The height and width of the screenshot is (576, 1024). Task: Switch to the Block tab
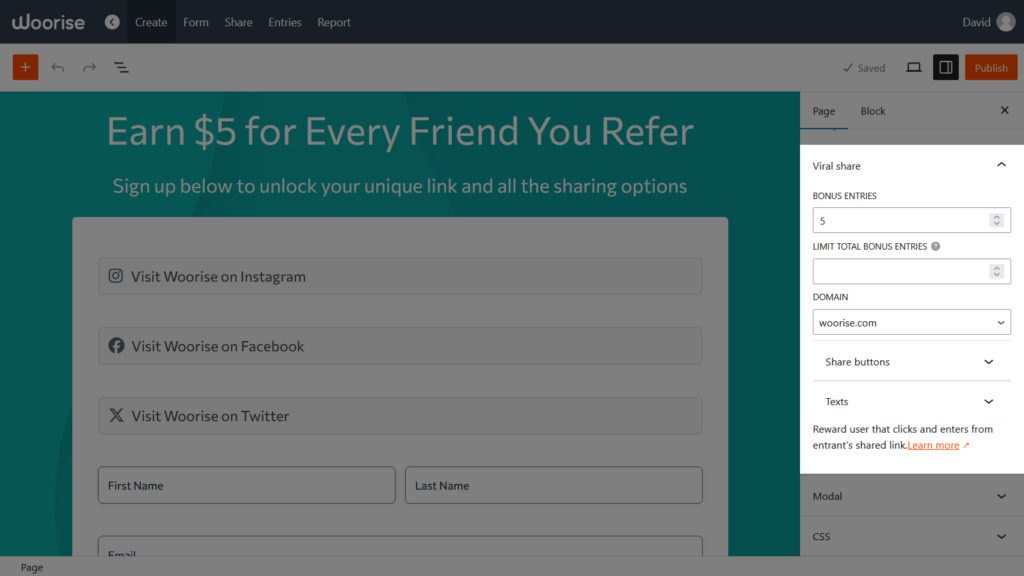[872, 111]
